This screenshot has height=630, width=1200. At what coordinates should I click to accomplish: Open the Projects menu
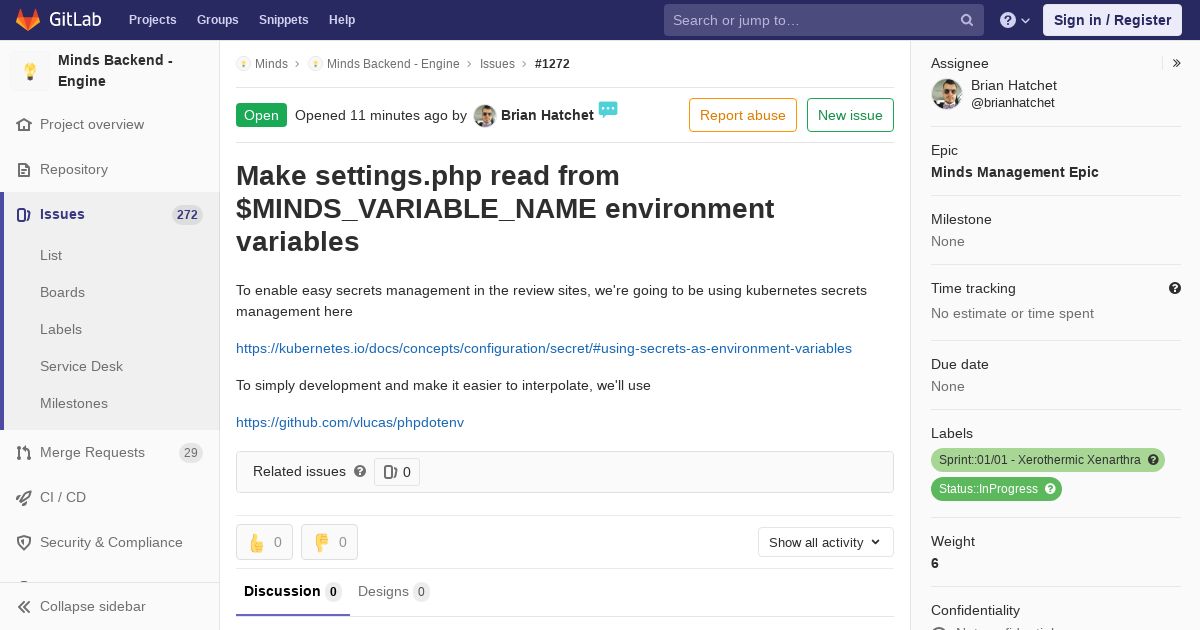[152, 20]
